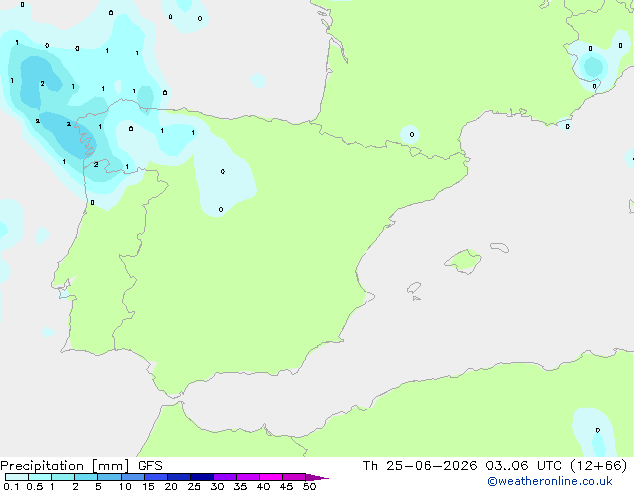Click the 2–5 mm legend color swatch
The image size is (634, 490).
tap(86, 477)
